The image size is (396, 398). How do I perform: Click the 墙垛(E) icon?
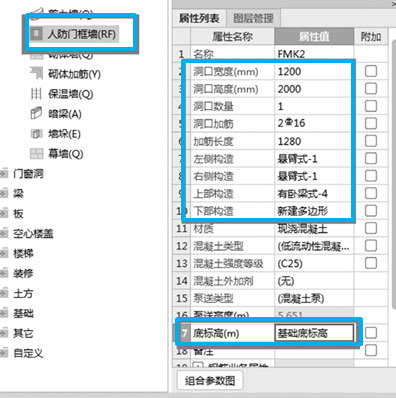click(x=36, y=134)
